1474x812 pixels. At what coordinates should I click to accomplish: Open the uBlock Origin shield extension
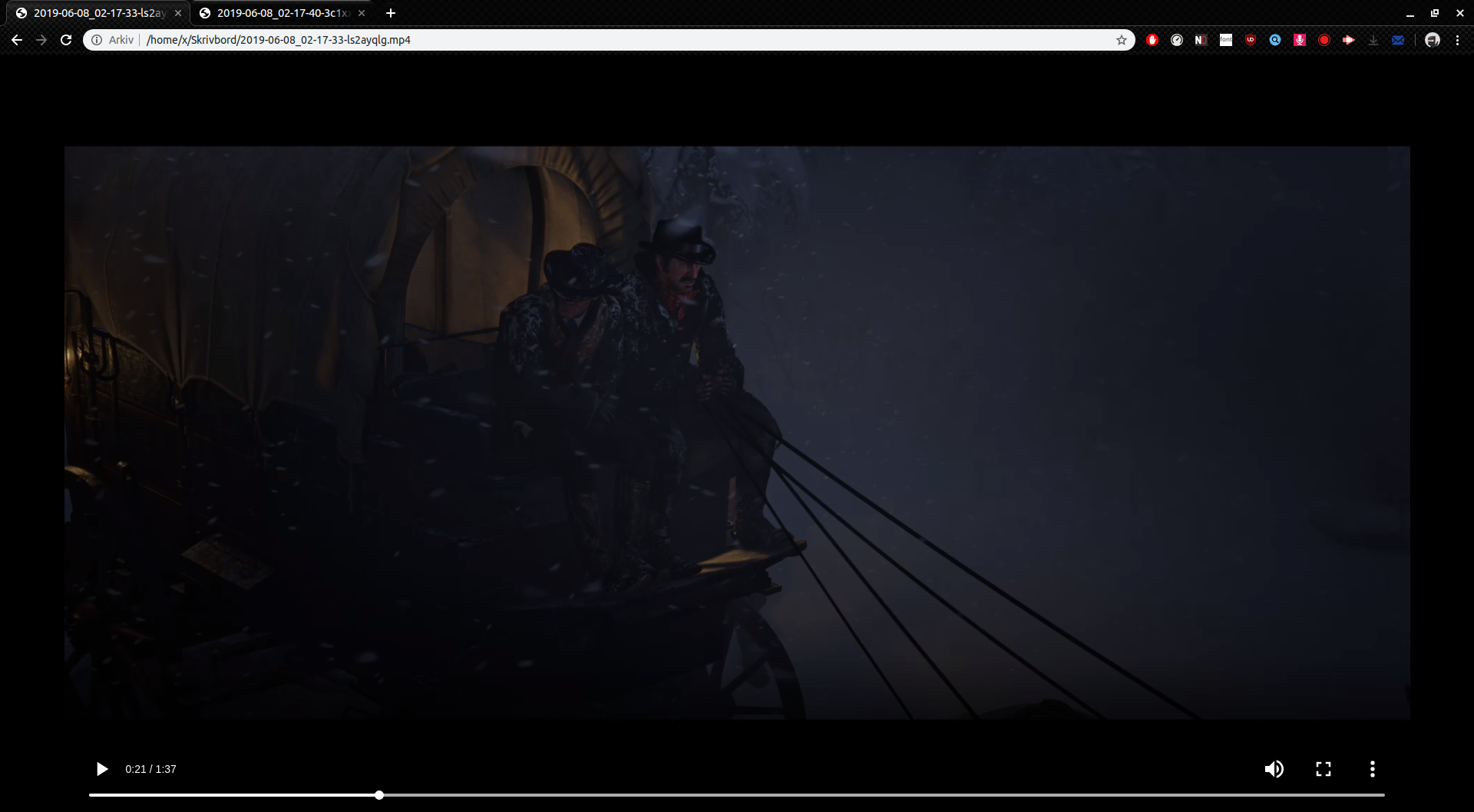tap(1251, 40)
